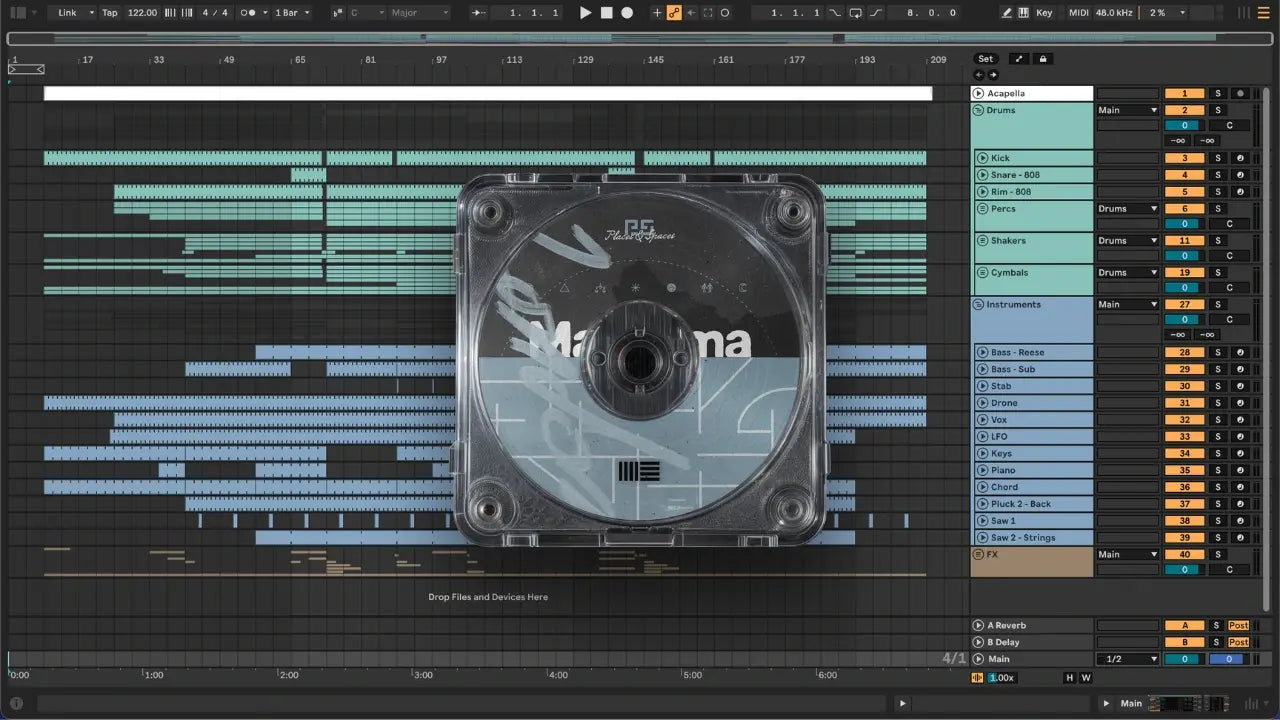This screenshot has width=1280, height=720.
Task: Click the Main track volume value 0
Action: [1184, 659]
